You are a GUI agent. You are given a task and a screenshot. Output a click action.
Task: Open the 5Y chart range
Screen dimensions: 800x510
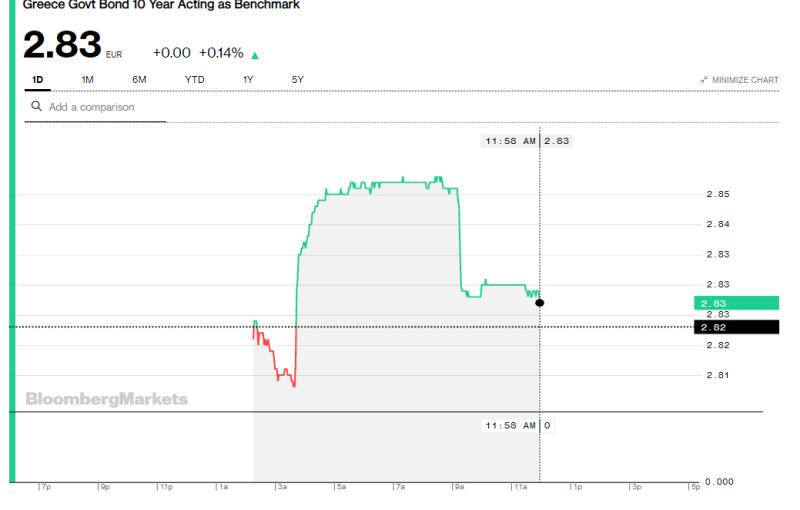[297, 80]
